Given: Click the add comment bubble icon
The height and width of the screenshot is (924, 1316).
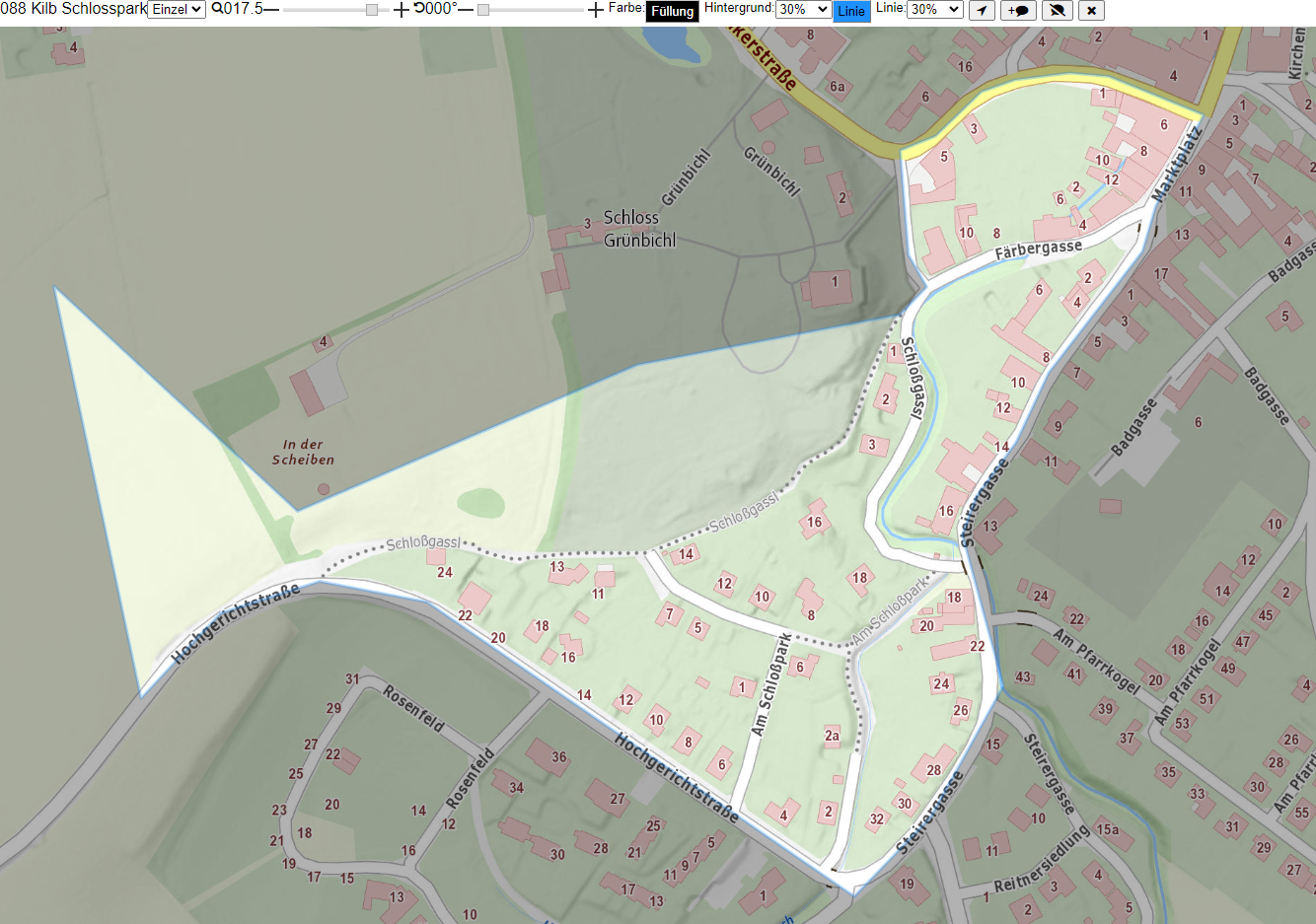Looking at the screenshot, I should (x=1019, y=11).
